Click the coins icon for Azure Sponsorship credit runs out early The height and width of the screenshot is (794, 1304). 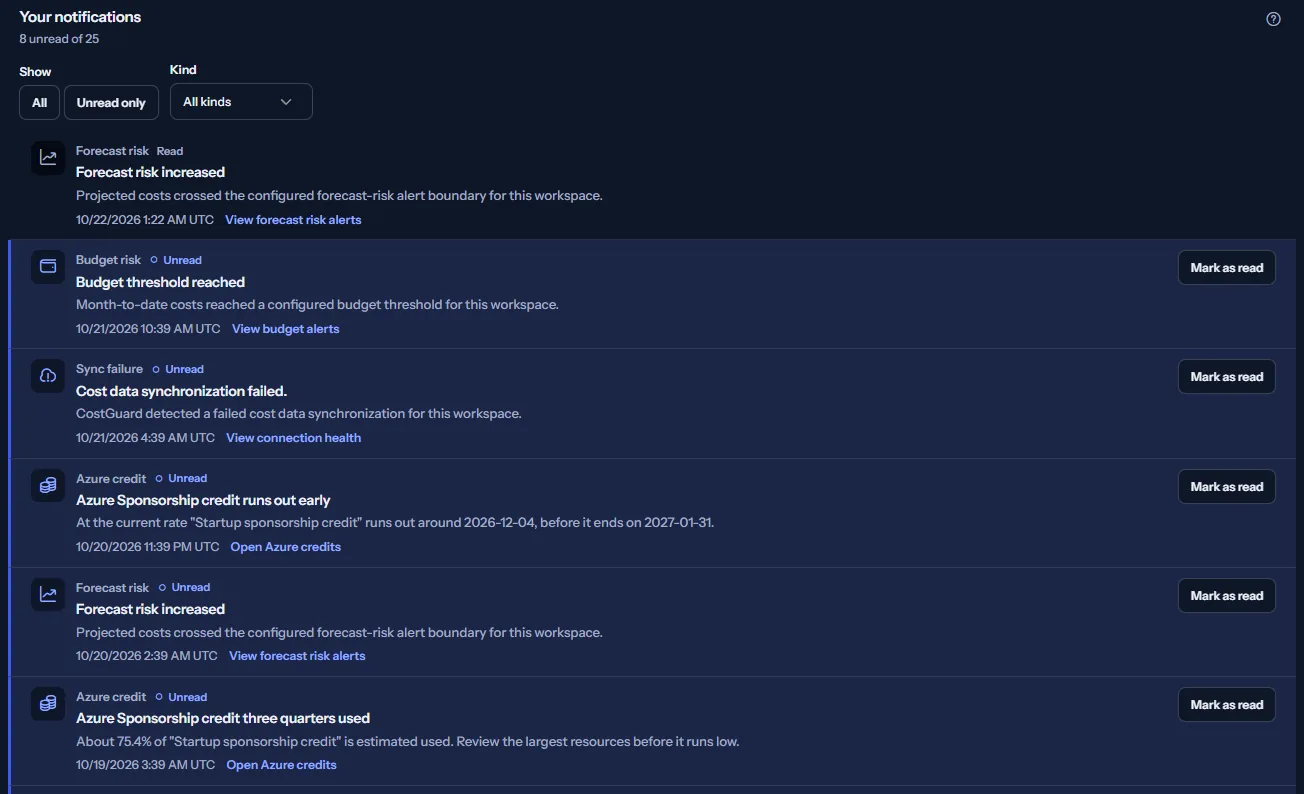48,486
